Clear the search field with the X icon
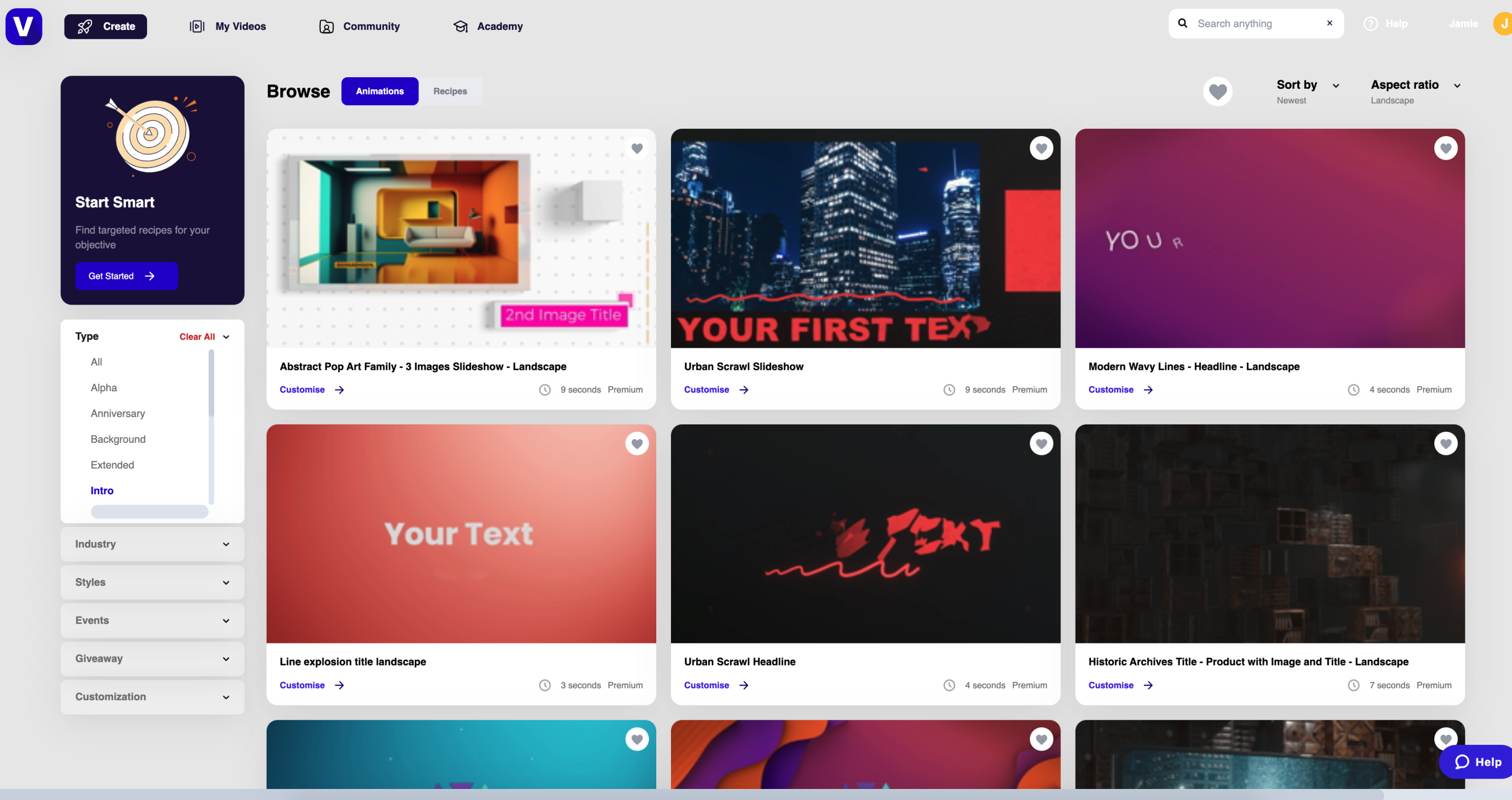The image size is (1512, 800). [x=1329, y=24]
